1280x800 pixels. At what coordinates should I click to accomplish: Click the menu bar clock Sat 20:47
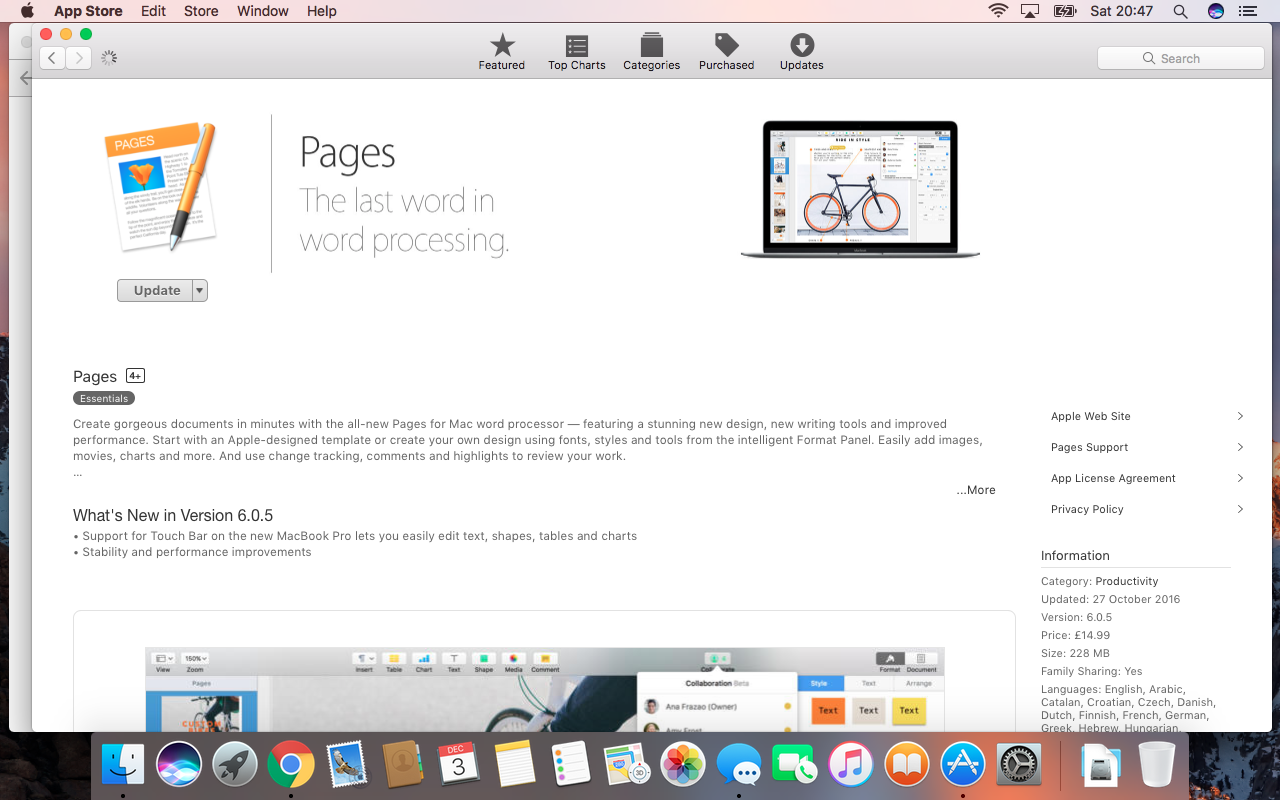click(1122, 11)
